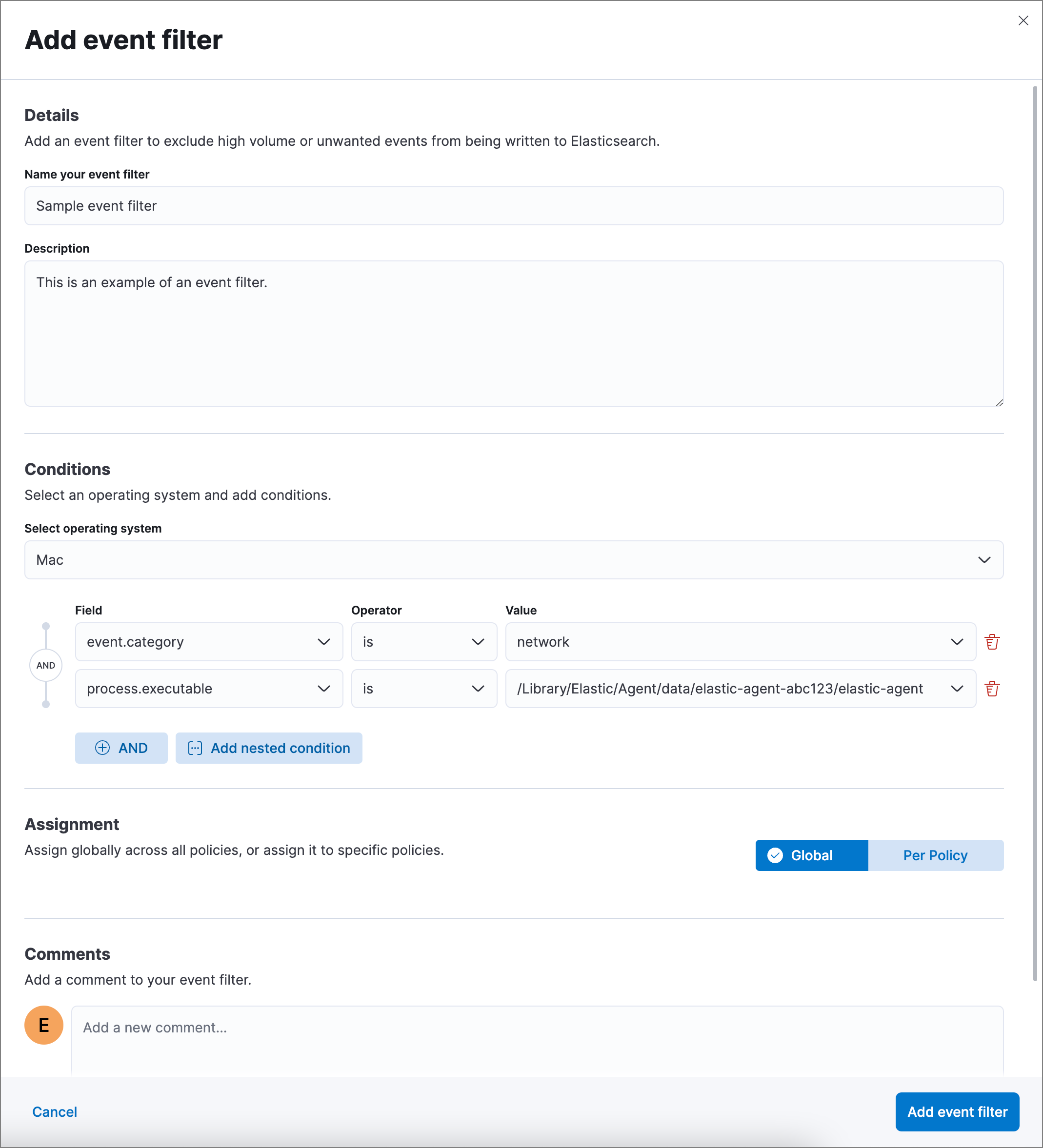Open the Select operating system dropdown

point(513,560)
